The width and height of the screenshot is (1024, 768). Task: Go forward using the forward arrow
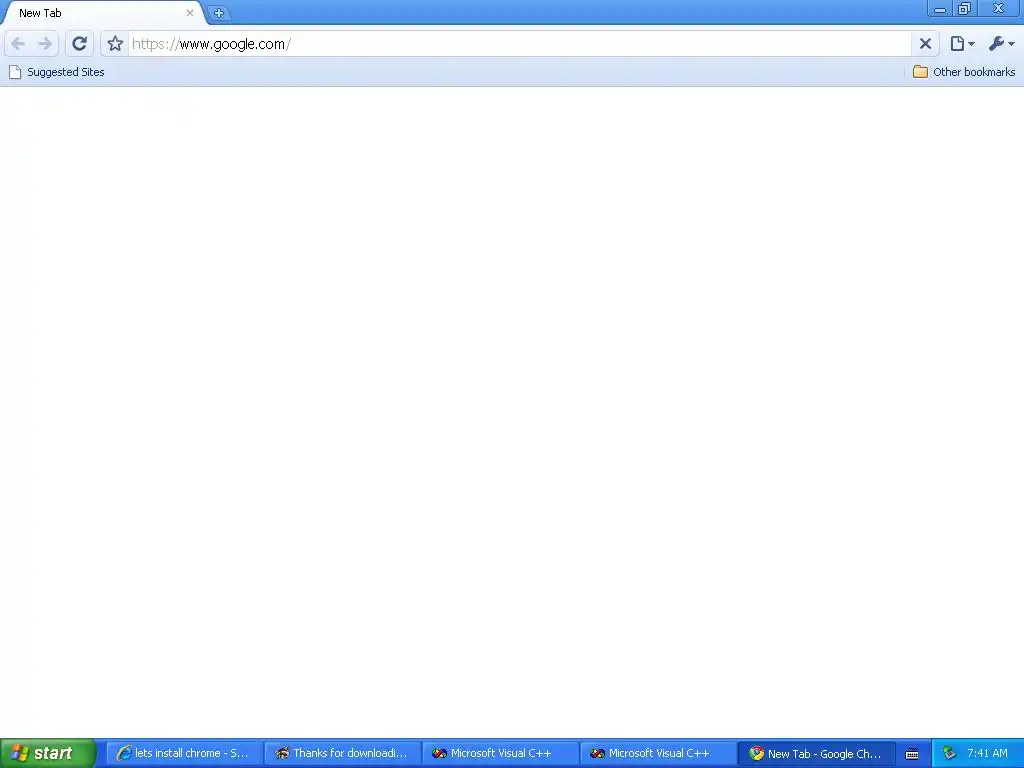coord(45,44)
